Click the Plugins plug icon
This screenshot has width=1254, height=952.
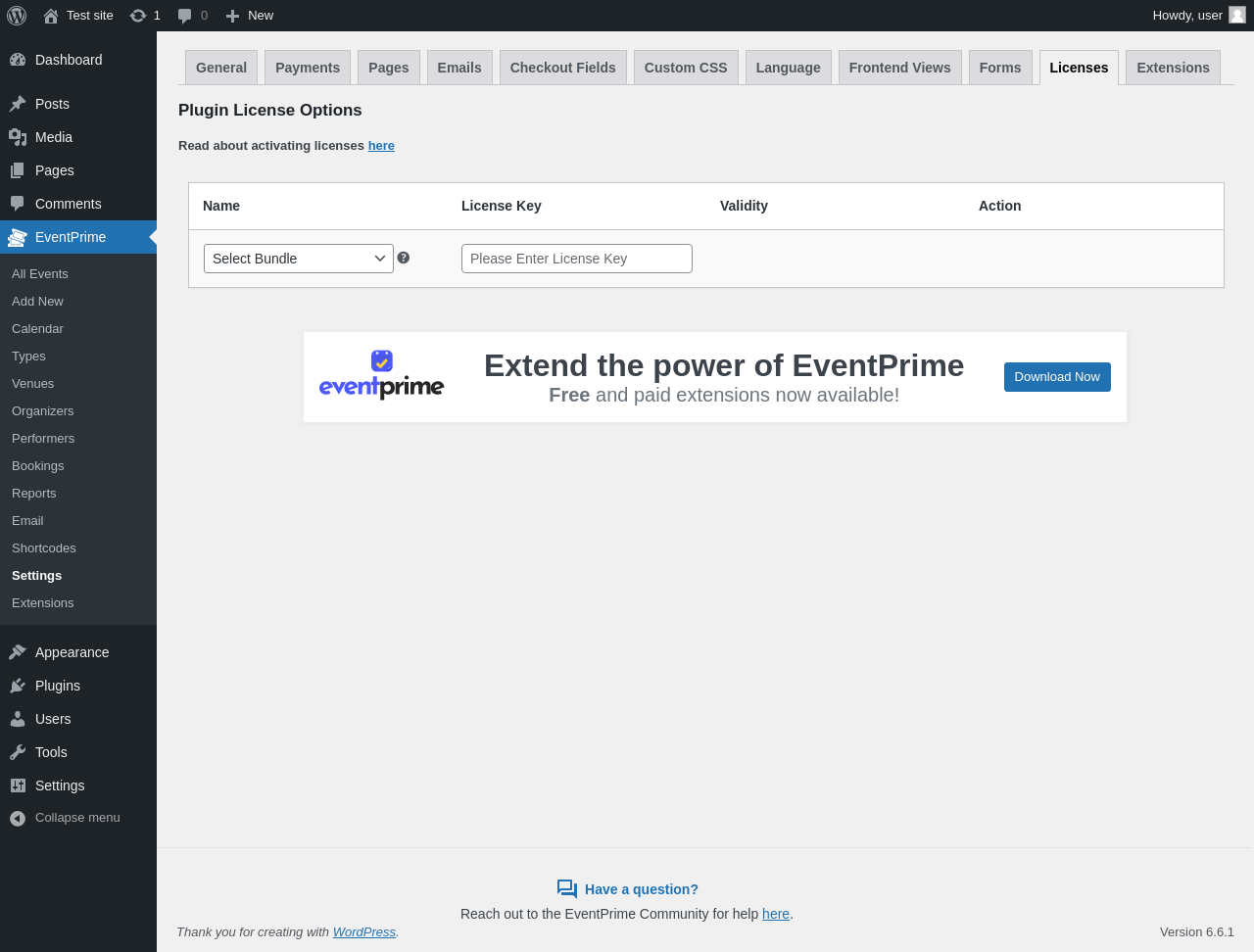(18, 686)
